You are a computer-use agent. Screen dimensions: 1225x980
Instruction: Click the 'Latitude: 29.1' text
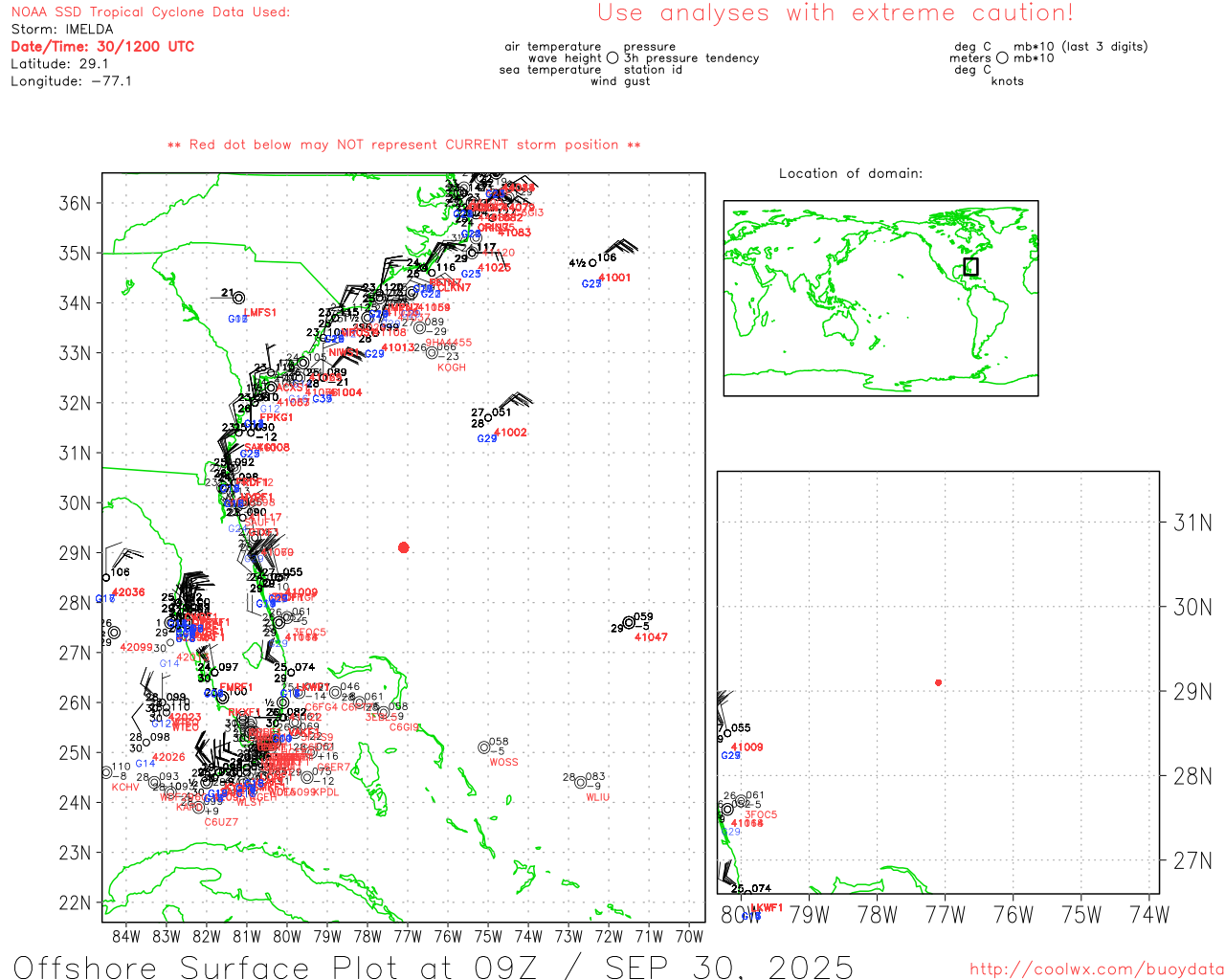tap(59, 64)
